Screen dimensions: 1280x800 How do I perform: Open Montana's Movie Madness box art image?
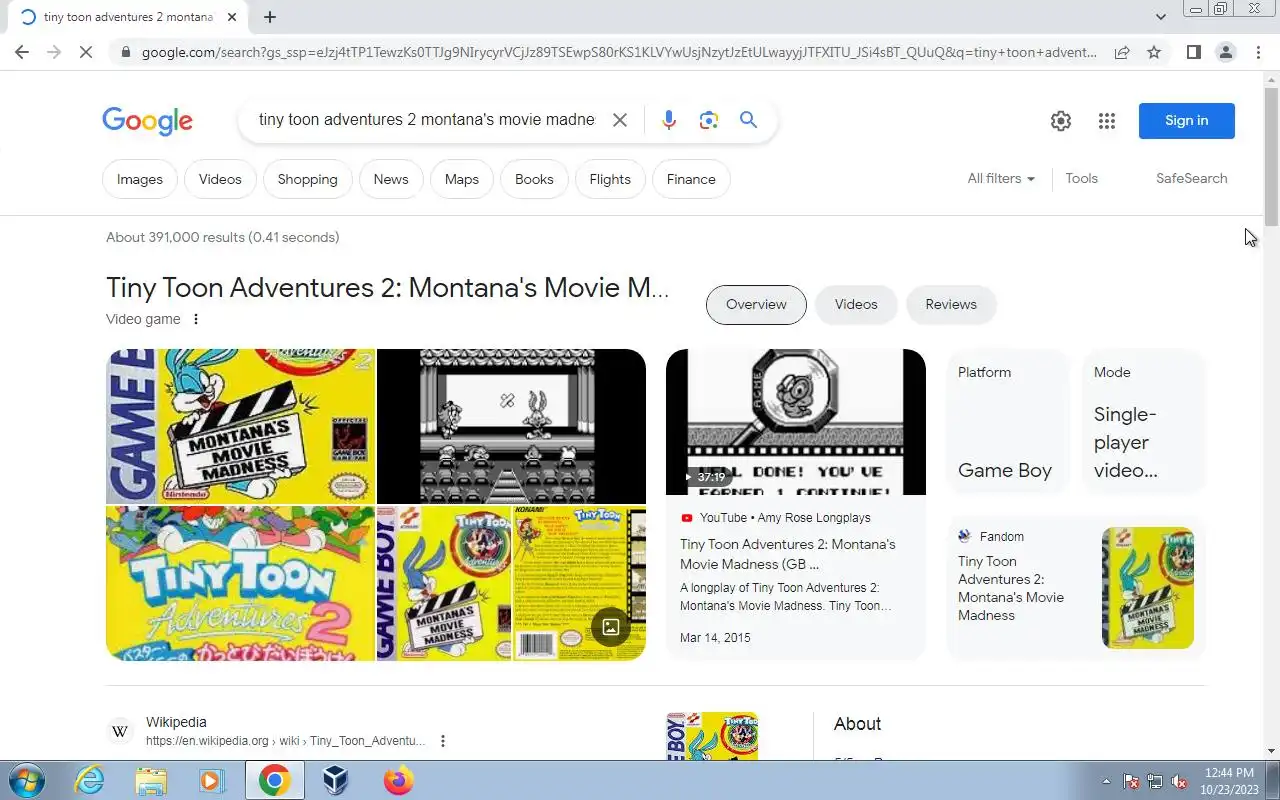point(240,426)
